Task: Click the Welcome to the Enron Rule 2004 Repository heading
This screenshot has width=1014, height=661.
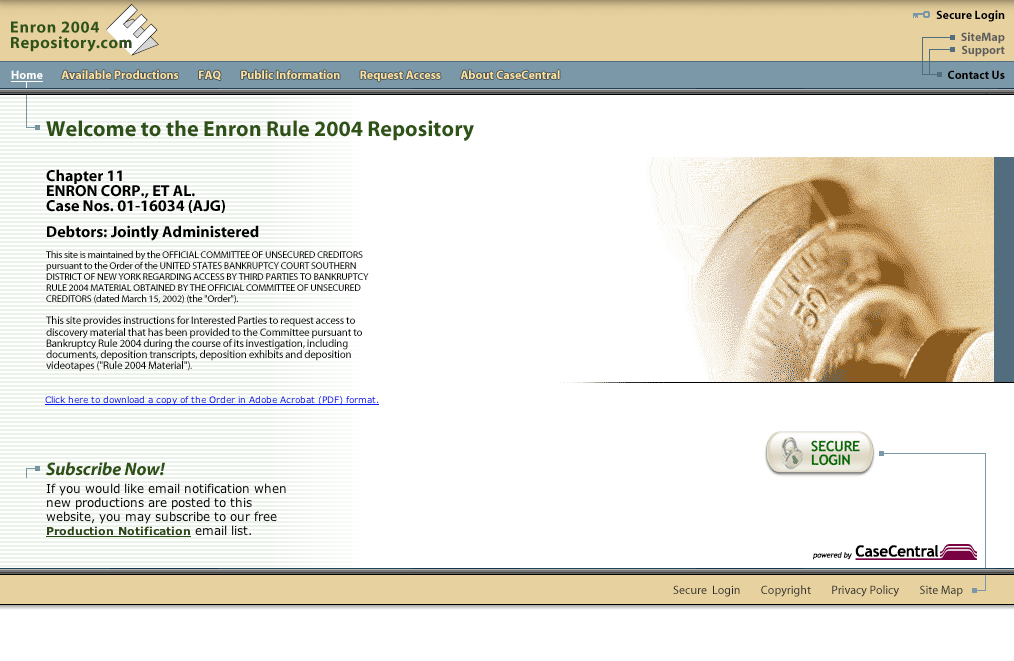Action: tap(260, 129)
